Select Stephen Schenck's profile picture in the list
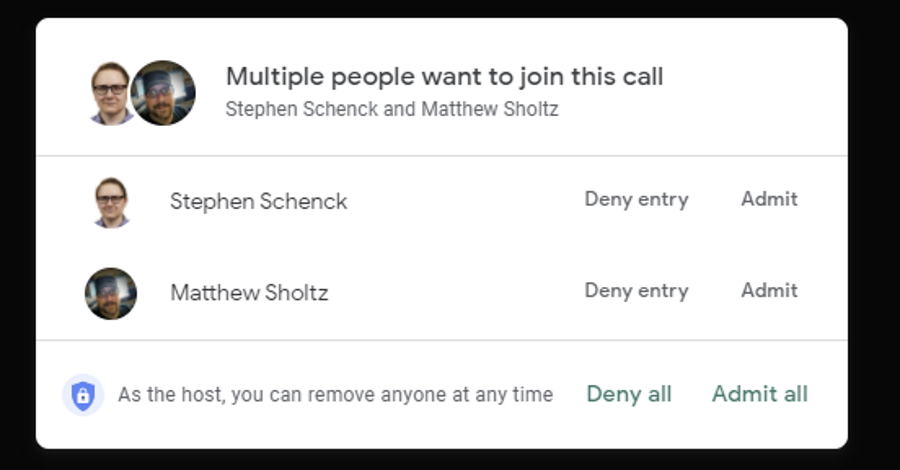 pyautogui.click(x=111, y=201)
